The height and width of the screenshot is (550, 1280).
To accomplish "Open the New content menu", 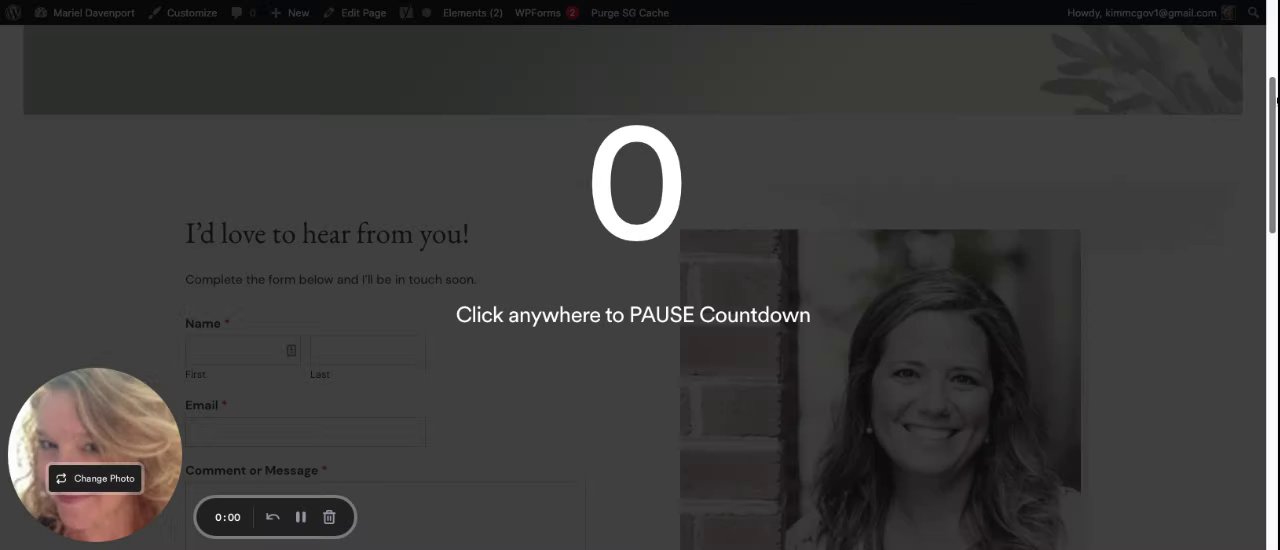I will 290,13.
